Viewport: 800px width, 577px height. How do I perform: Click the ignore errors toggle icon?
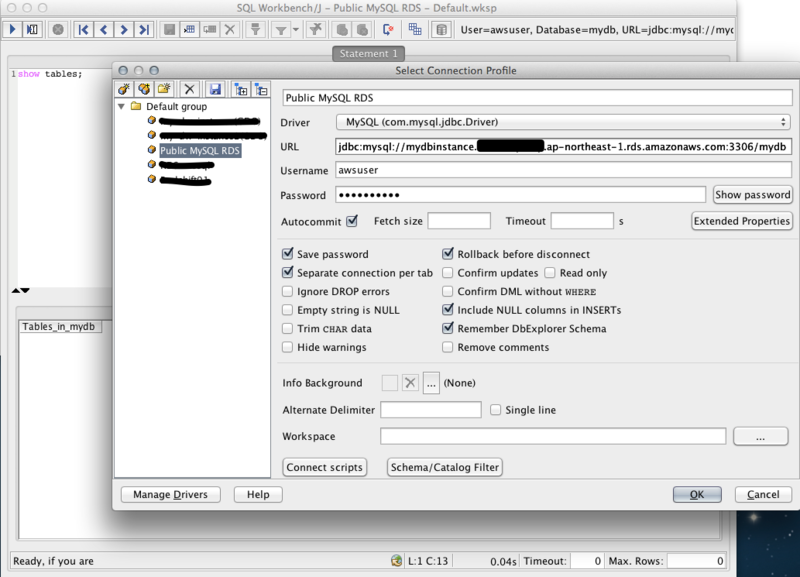point(388,30)
